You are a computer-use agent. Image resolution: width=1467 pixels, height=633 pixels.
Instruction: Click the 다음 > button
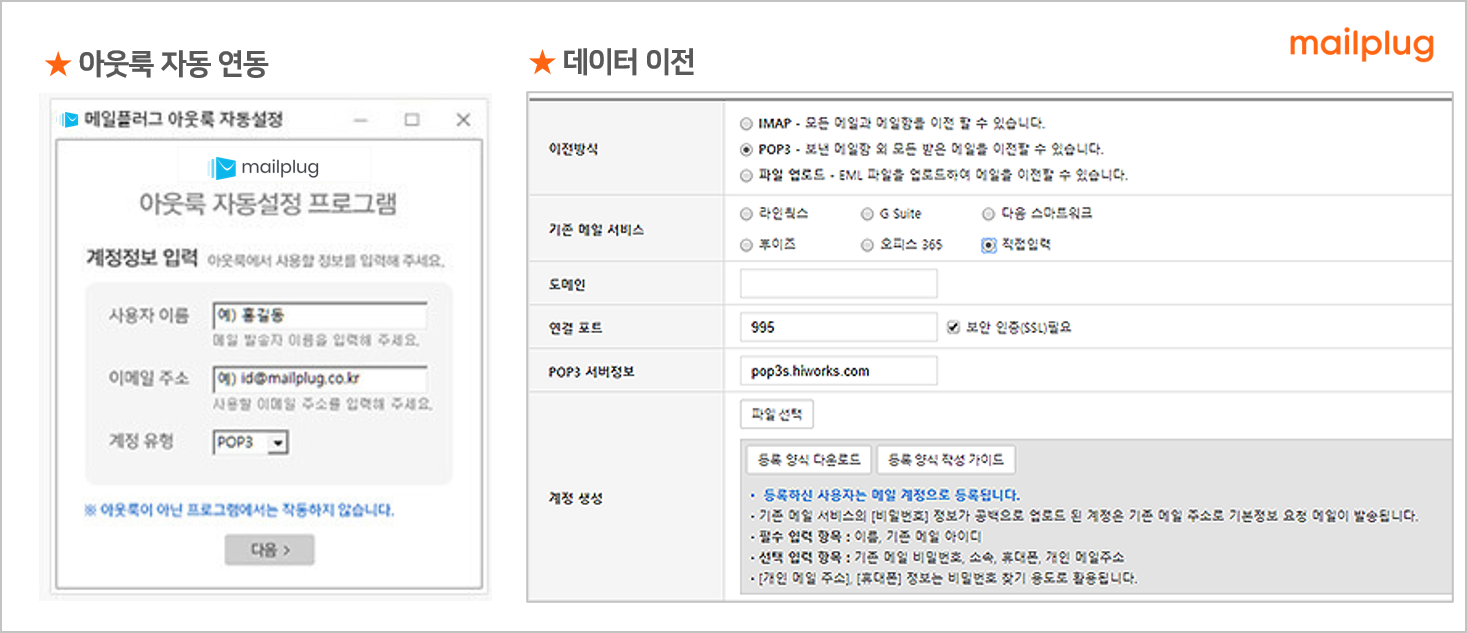[x=269, y=549]
